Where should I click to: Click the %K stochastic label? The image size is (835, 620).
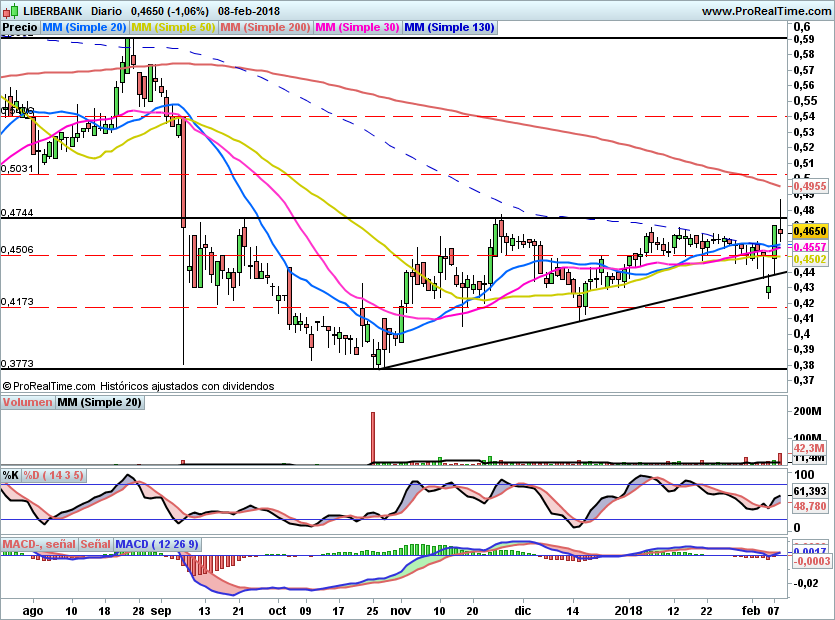coord(11,475)
